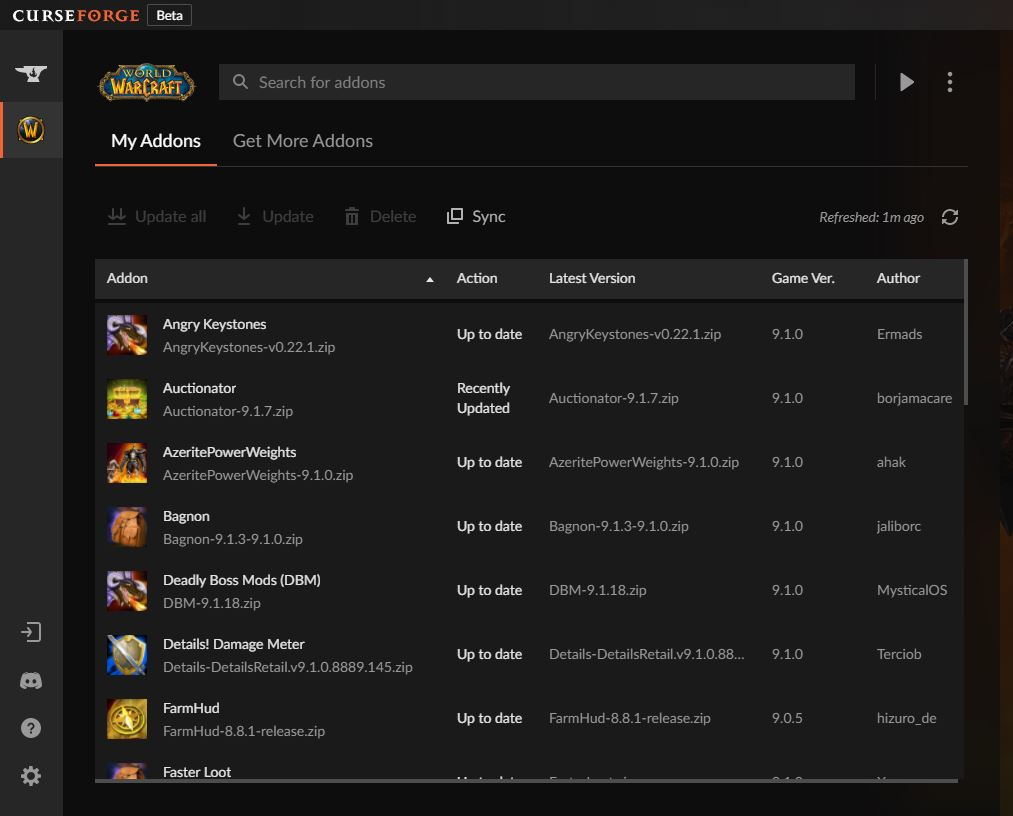Select the Faster Loot addon name
This screenshot has height=816, width=1013.
[197, 771]
